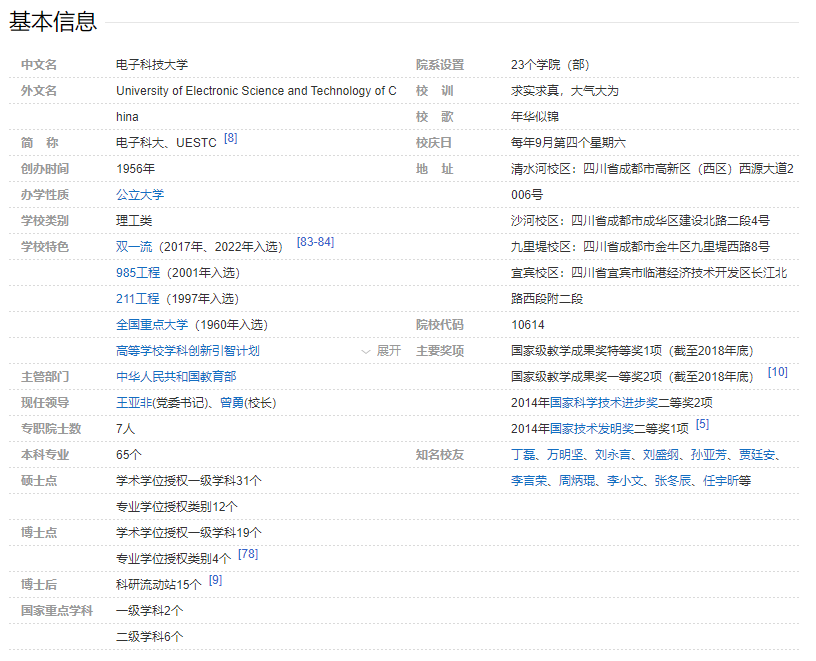Open reference [8] beside UESTC abbreviation
This screenshot has height=661, width=816.
231,138
